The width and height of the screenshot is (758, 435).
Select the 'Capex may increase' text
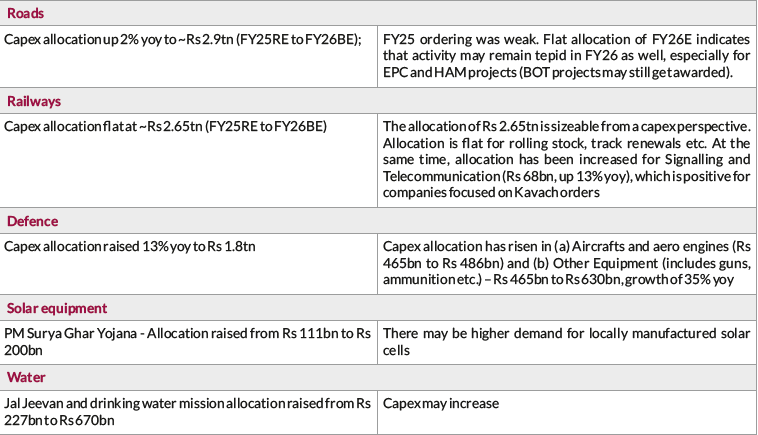click(442, 402)
